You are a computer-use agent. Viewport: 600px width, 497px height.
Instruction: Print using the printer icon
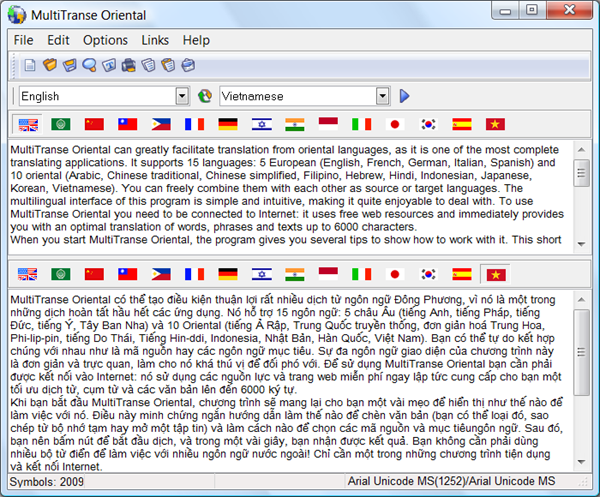click(129, 65)
